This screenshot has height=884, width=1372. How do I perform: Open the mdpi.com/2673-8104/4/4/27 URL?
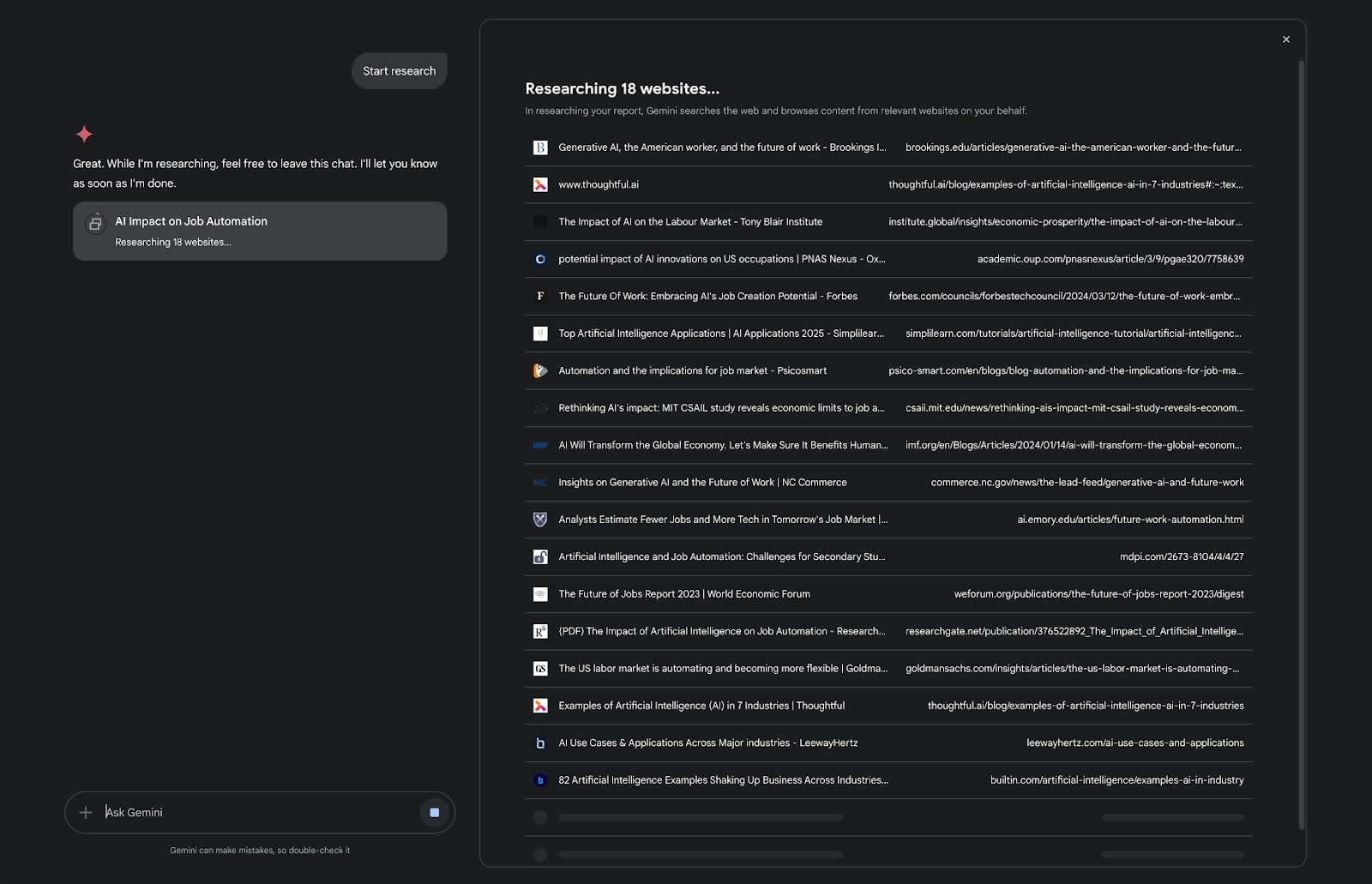(1182, 557)
